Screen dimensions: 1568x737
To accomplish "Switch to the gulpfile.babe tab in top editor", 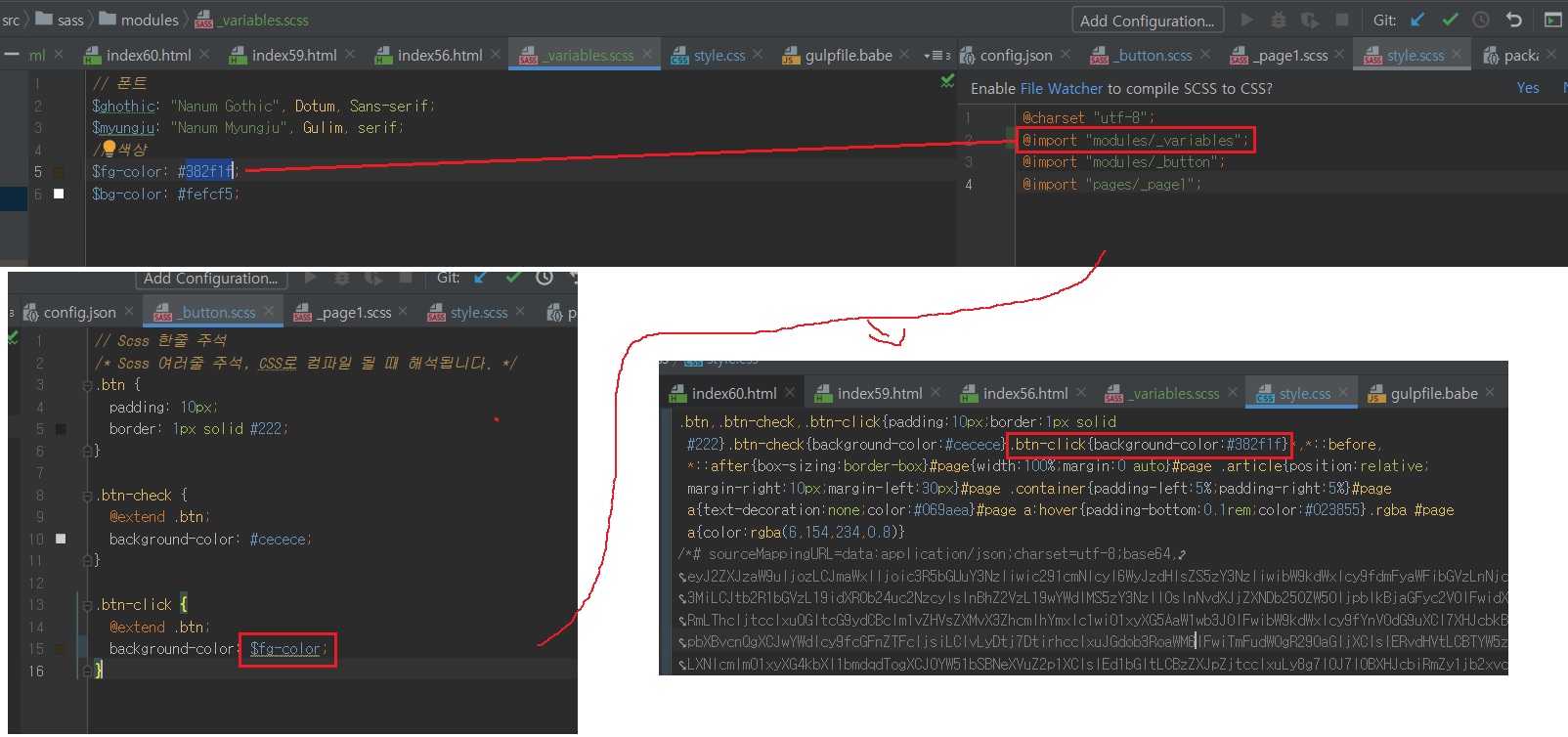I will 848,56.
